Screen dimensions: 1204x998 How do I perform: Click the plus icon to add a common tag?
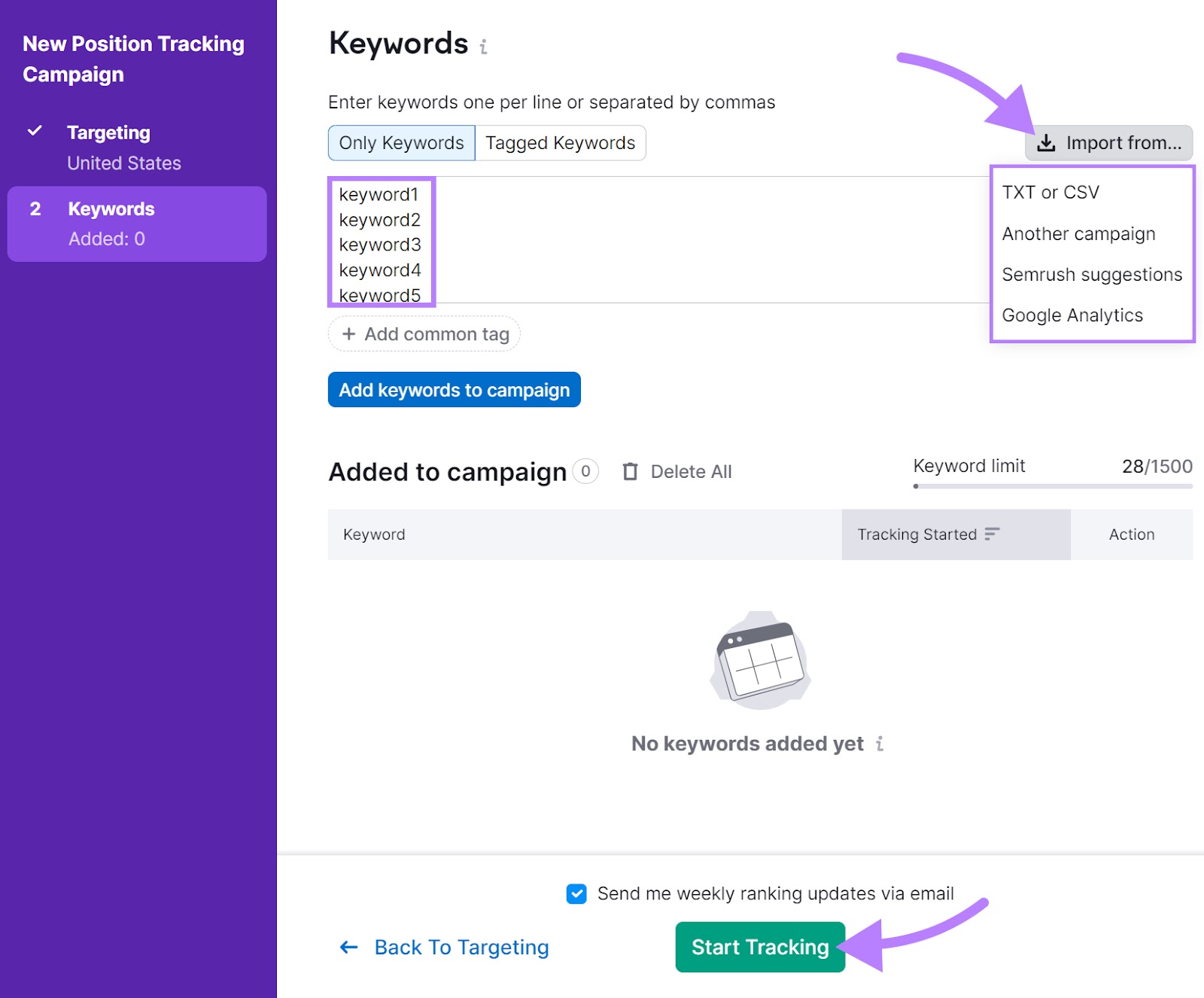point(348,334)
